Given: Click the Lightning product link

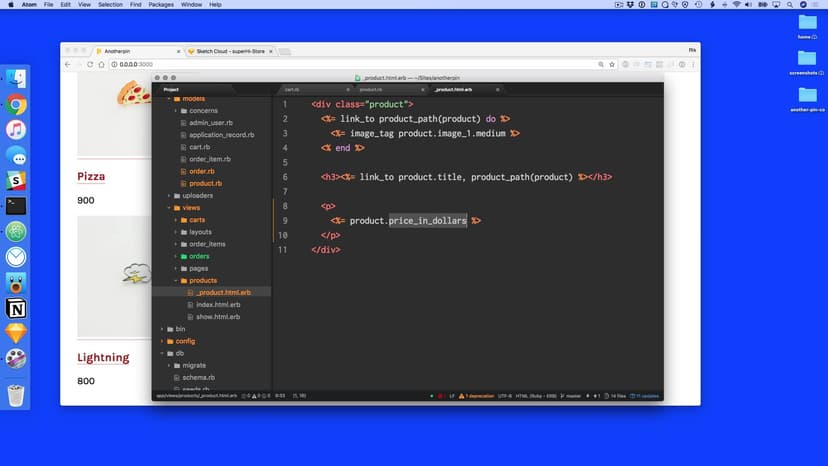Looking at the screenshot, I should [x=103, y=358].
